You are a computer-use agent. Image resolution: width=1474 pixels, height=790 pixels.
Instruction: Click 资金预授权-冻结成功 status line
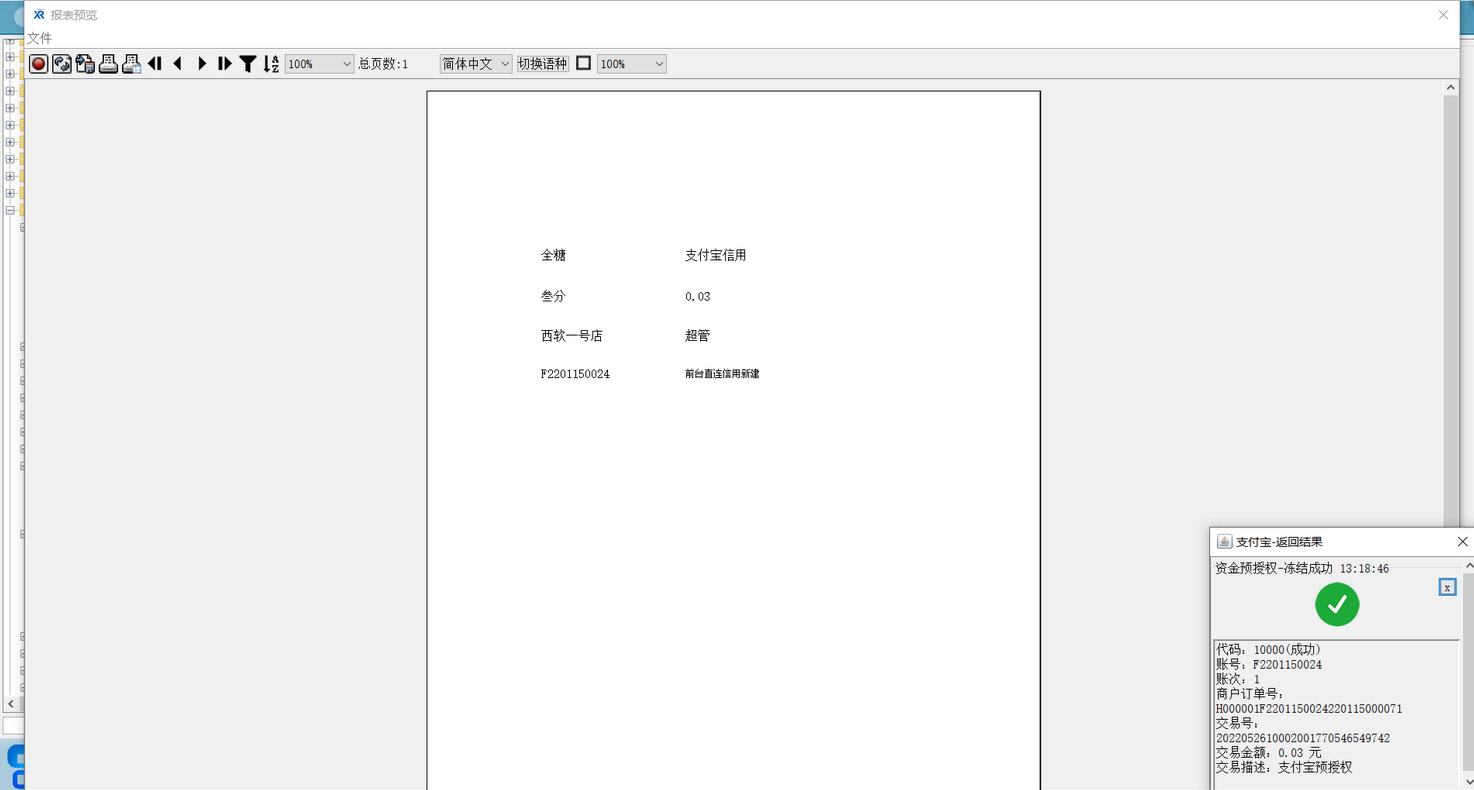(x=1302, y=568)
